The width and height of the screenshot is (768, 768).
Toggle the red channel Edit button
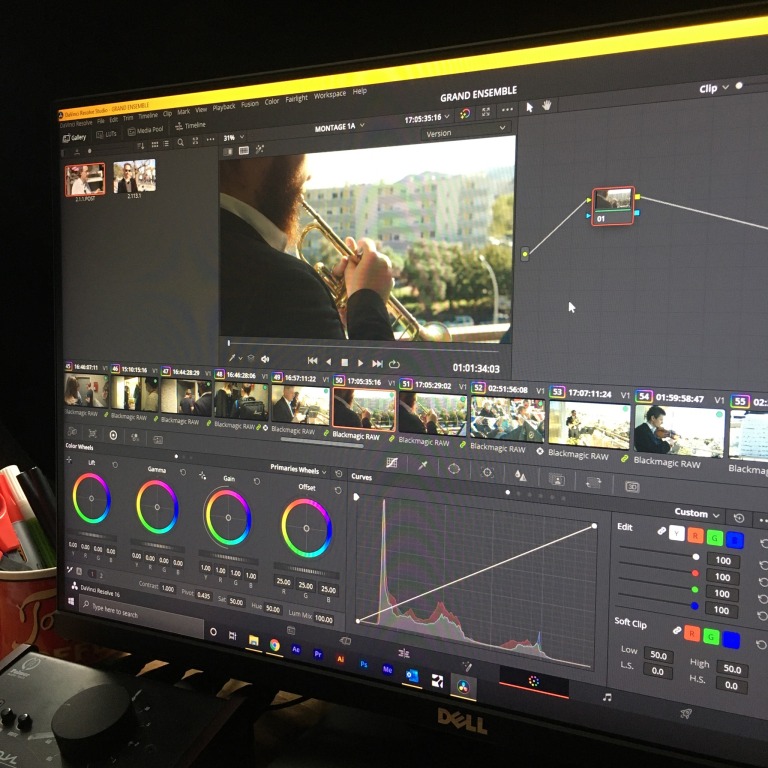tap(696, 536)
